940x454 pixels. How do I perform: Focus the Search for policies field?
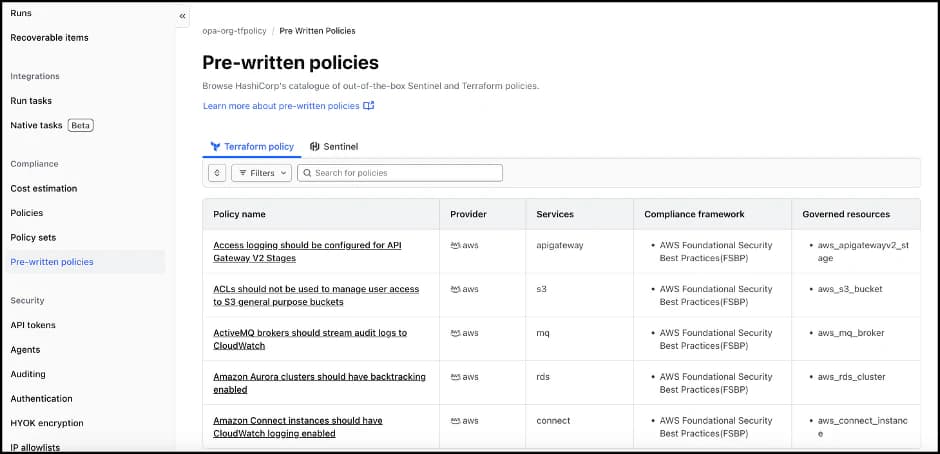pyautogui.click(x=400, y=173)
